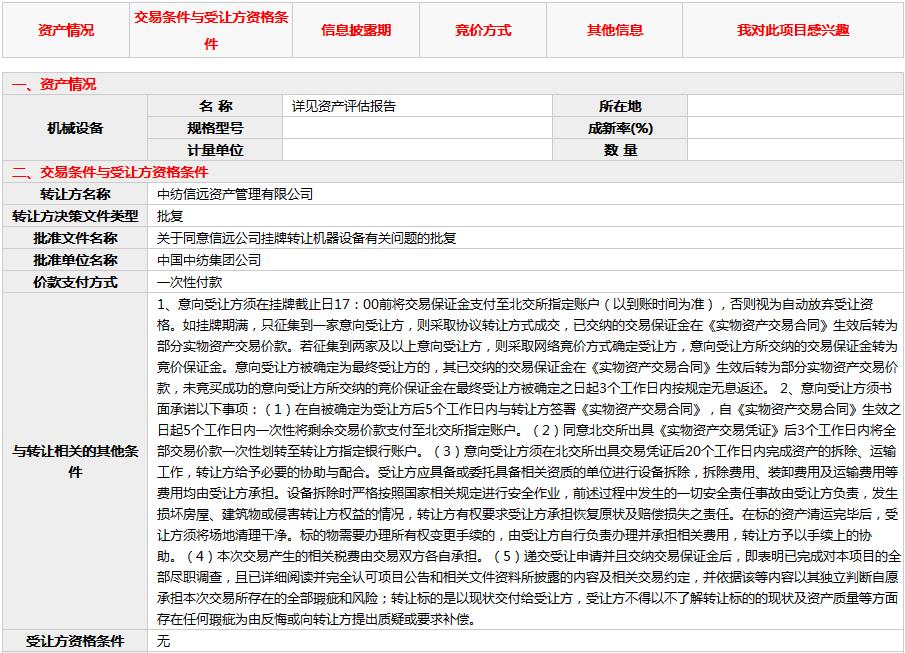The width and height of the screenshot is (905, 653).
Task: Select the 成新率(%) label cell
Action: (x=620, y=128)
